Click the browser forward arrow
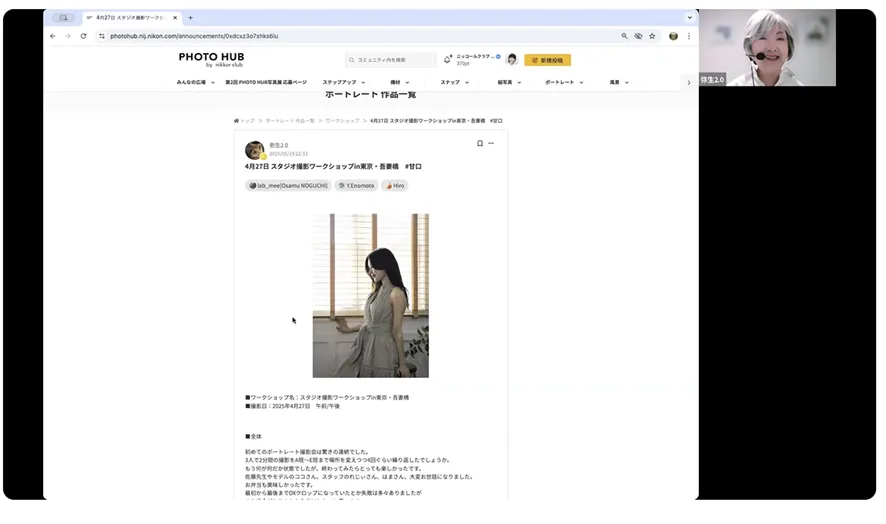Image resolution: width=886 pixels, height=524 pixels. 68,36
